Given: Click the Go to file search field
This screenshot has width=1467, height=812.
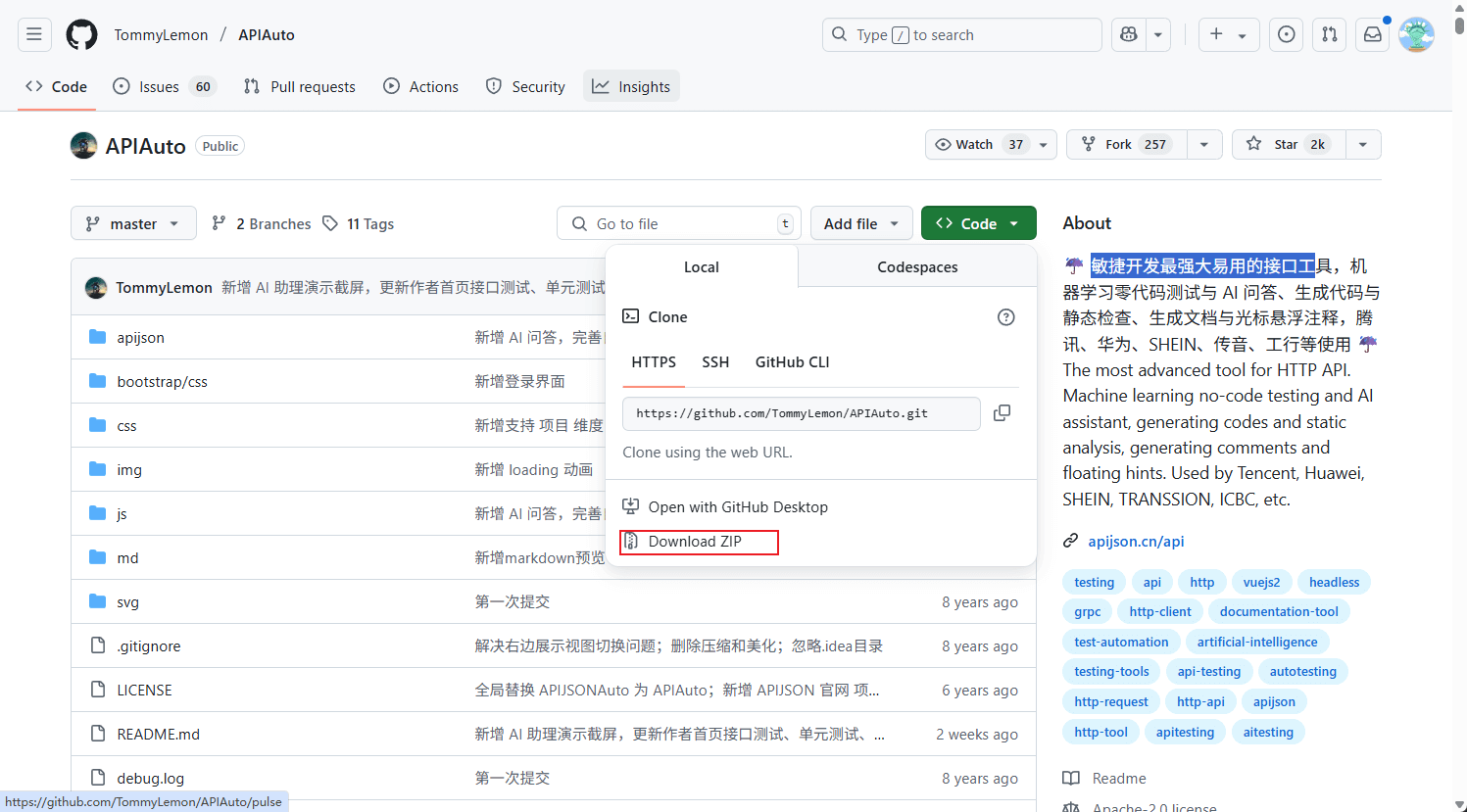Looking at the screenshot, I should (x=678, y=223).
